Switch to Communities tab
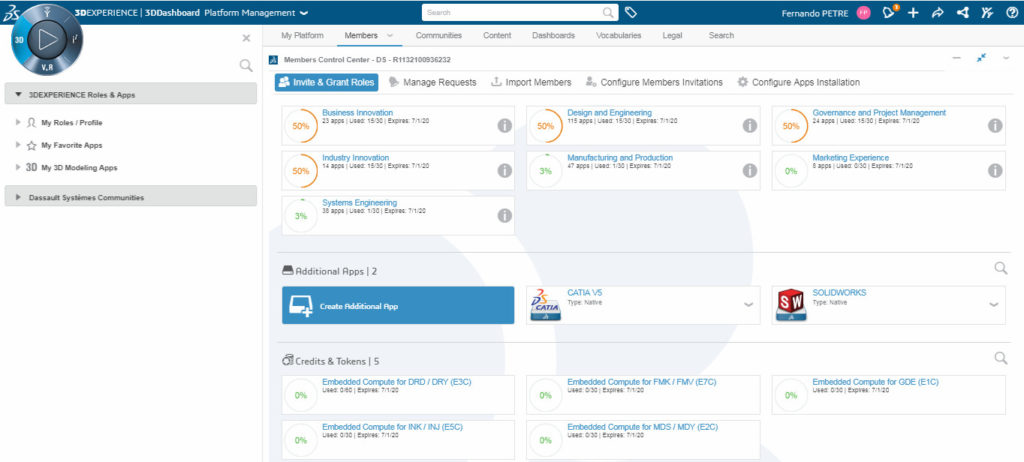Image resolution: width=1024 pixels, height=462 pixels. 439,35
